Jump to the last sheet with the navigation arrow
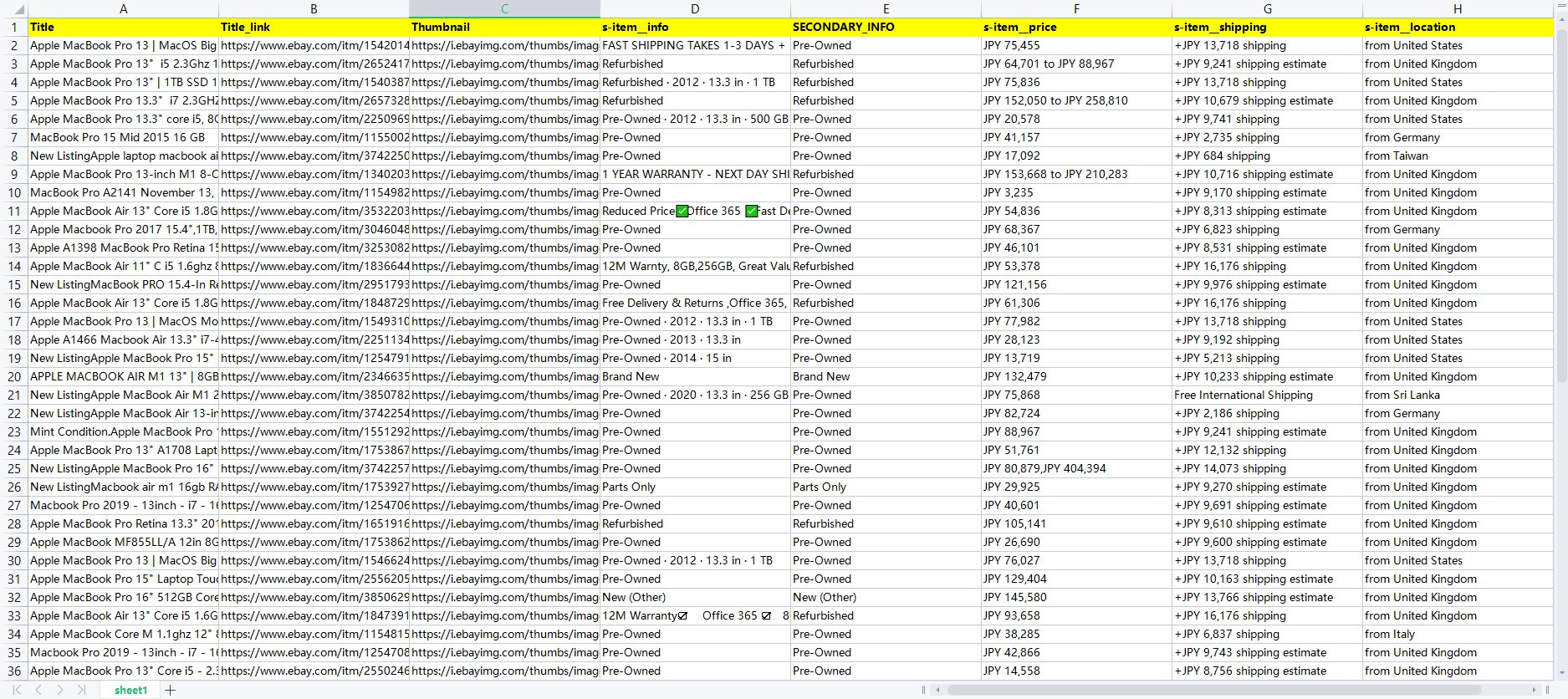 pyautogui.click(x=81, y=690)
